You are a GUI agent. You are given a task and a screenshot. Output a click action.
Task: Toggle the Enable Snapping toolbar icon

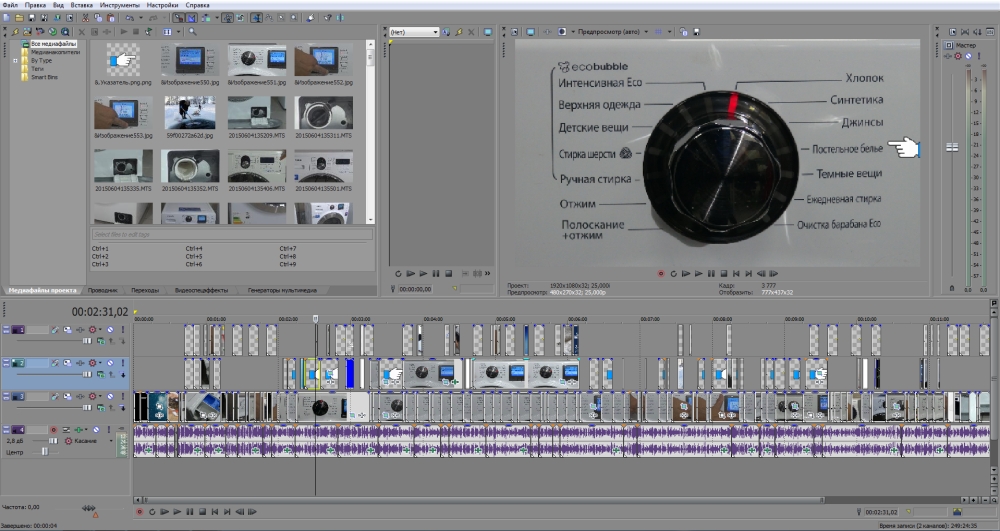(179, 18)
